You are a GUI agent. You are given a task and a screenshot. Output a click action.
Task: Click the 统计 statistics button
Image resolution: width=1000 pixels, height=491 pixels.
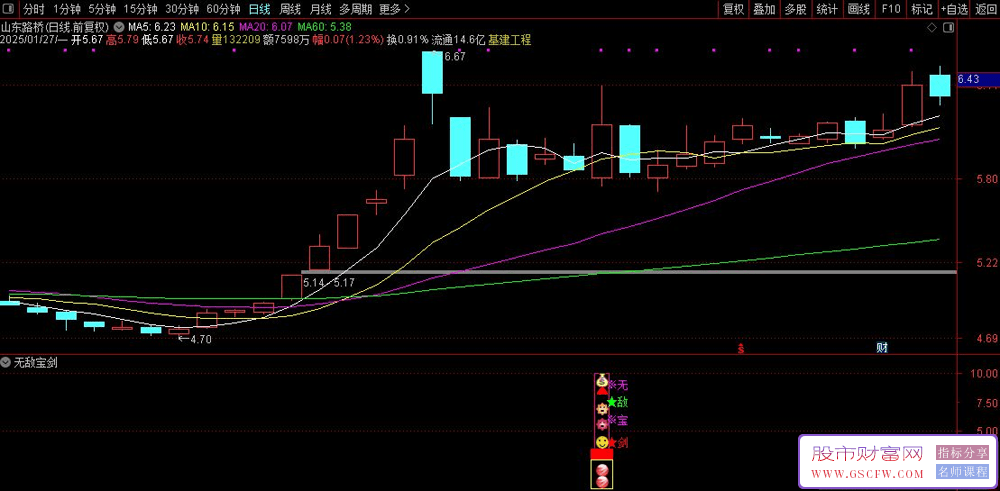point(827,9)
